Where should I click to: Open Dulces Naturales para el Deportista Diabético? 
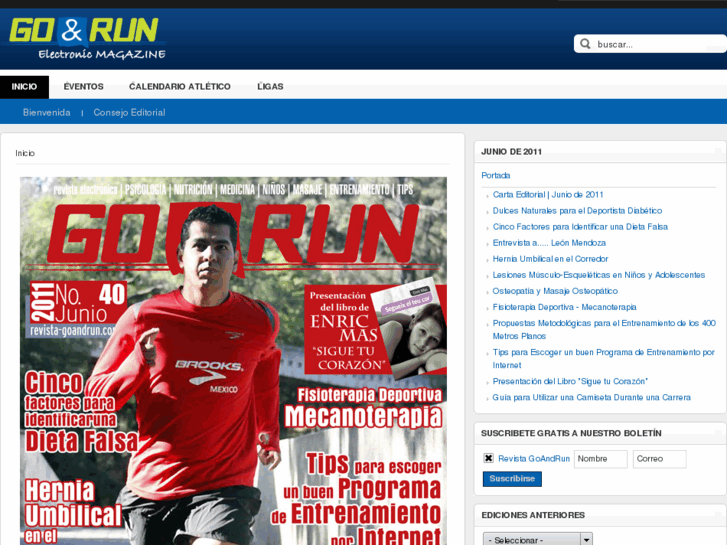577,211
